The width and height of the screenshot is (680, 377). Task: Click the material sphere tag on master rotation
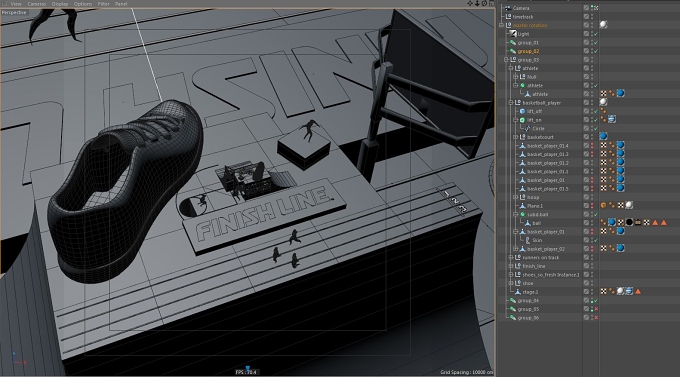[603, 25]
